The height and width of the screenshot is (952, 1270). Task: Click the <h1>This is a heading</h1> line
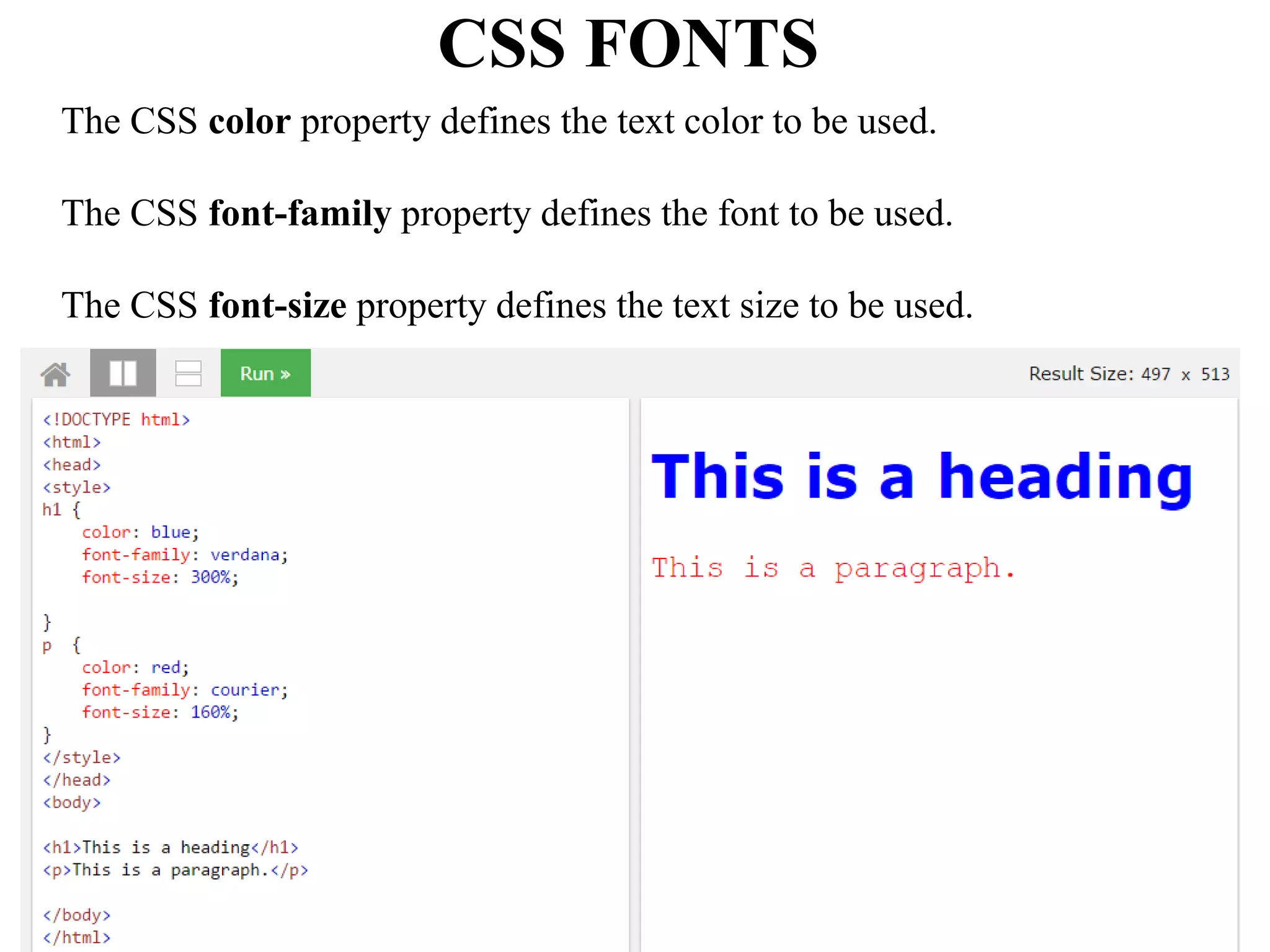[171, 847]
